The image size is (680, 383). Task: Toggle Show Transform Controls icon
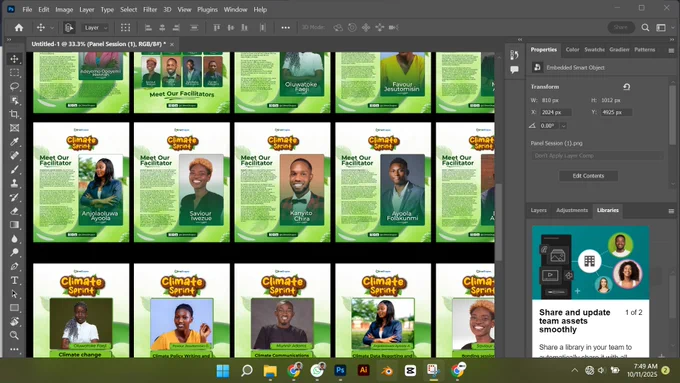pyautogui.click(x=125, y=28)
